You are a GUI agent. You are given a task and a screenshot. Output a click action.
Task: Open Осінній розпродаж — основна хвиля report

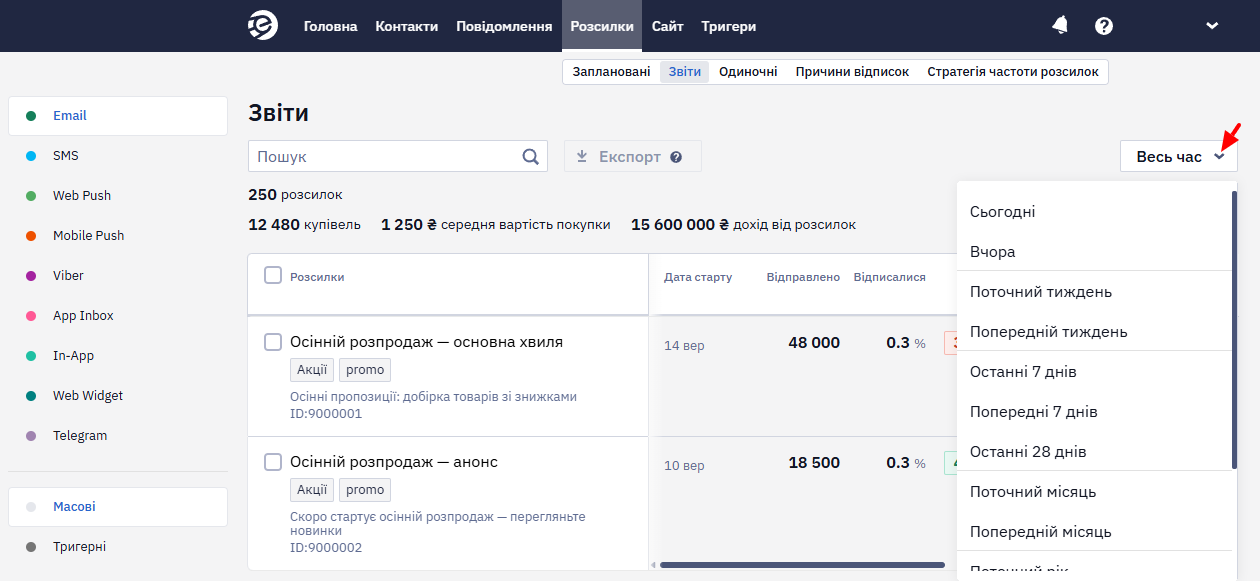[426, 342]
